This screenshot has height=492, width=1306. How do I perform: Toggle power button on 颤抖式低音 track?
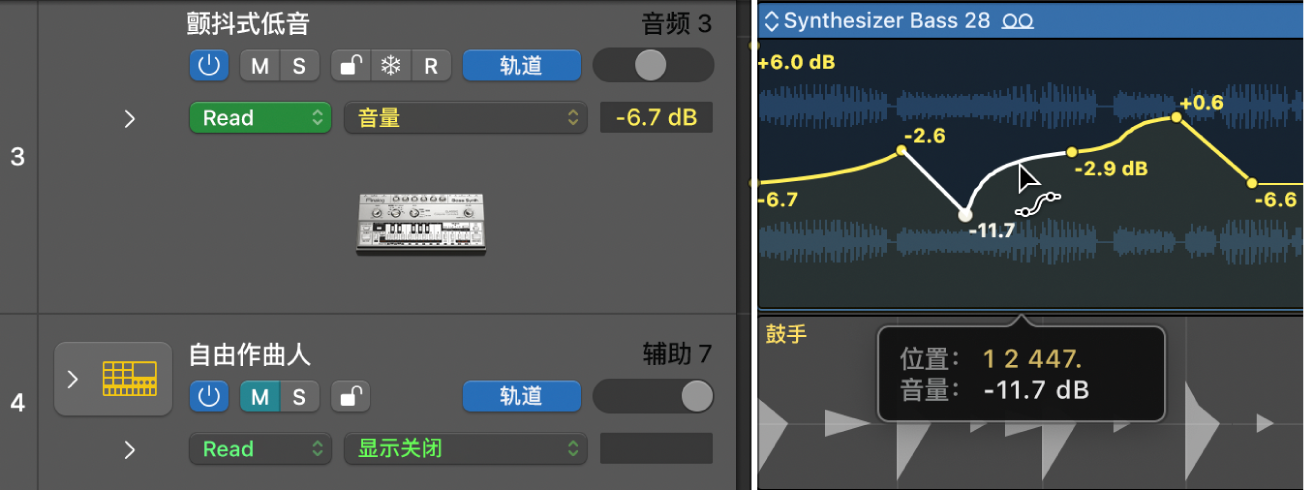click(208, 66)
